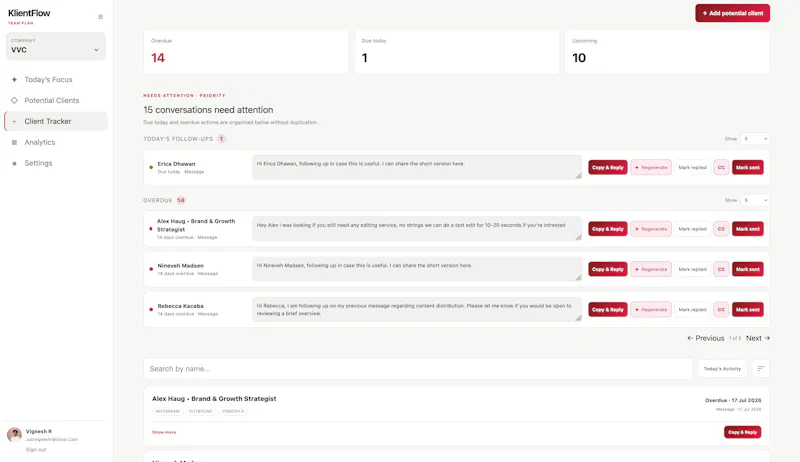
Task: Click Rebecca Kacaba name in overdue list
Action: pyautogui.click(x=180, y=306)
